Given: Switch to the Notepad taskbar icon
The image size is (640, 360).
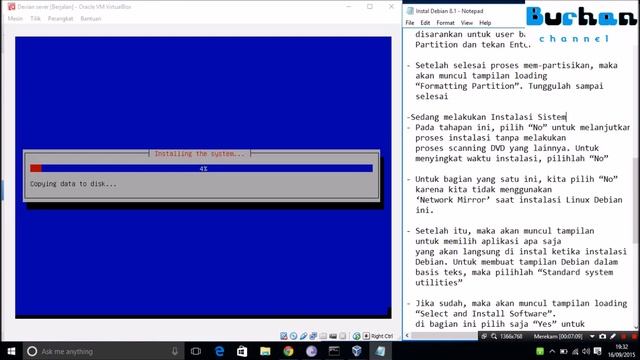Looking at the screenshot, I should [380, 351].
